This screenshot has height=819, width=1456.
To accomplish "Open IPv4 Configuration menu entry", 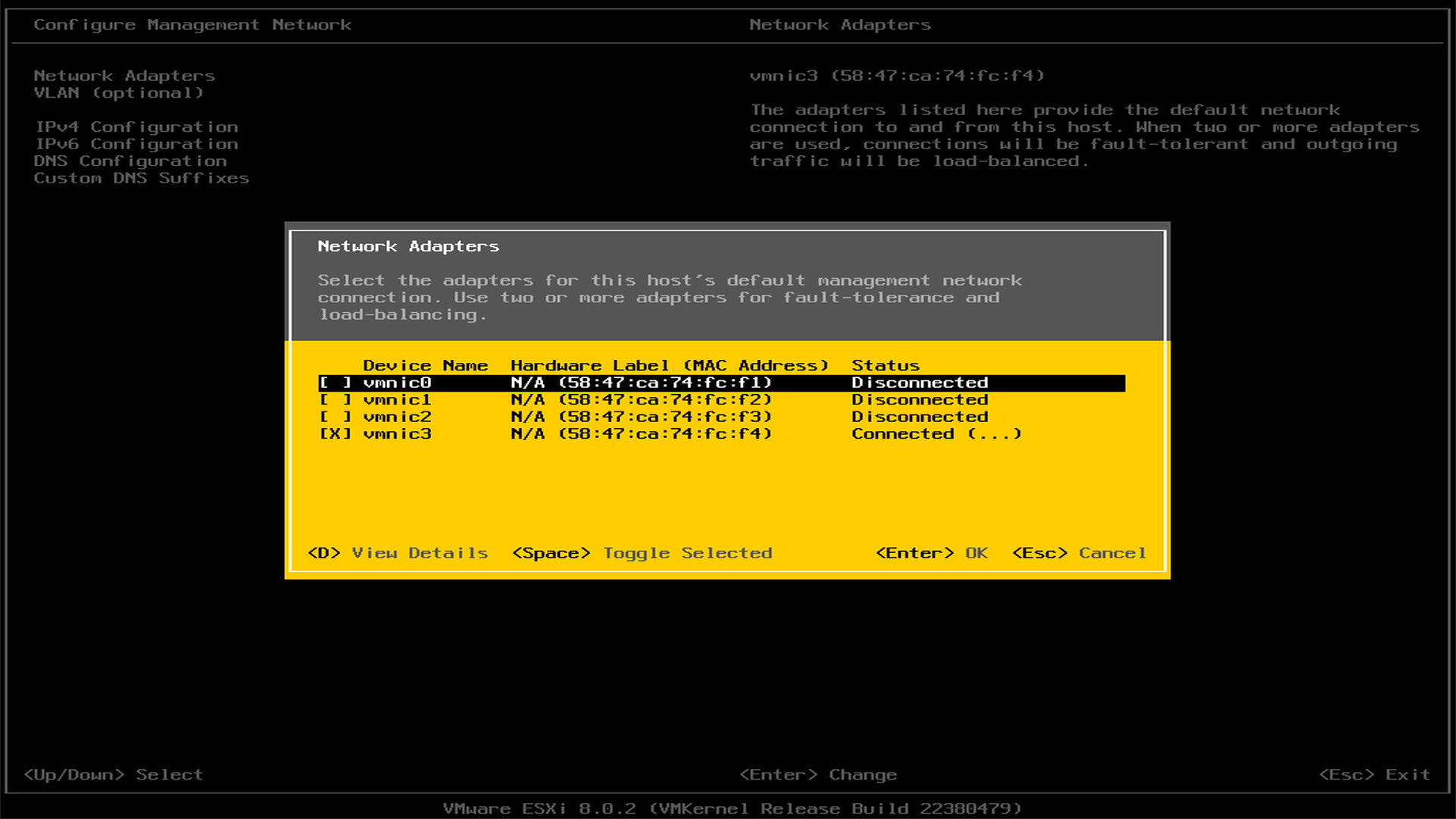I will point(136,127).
